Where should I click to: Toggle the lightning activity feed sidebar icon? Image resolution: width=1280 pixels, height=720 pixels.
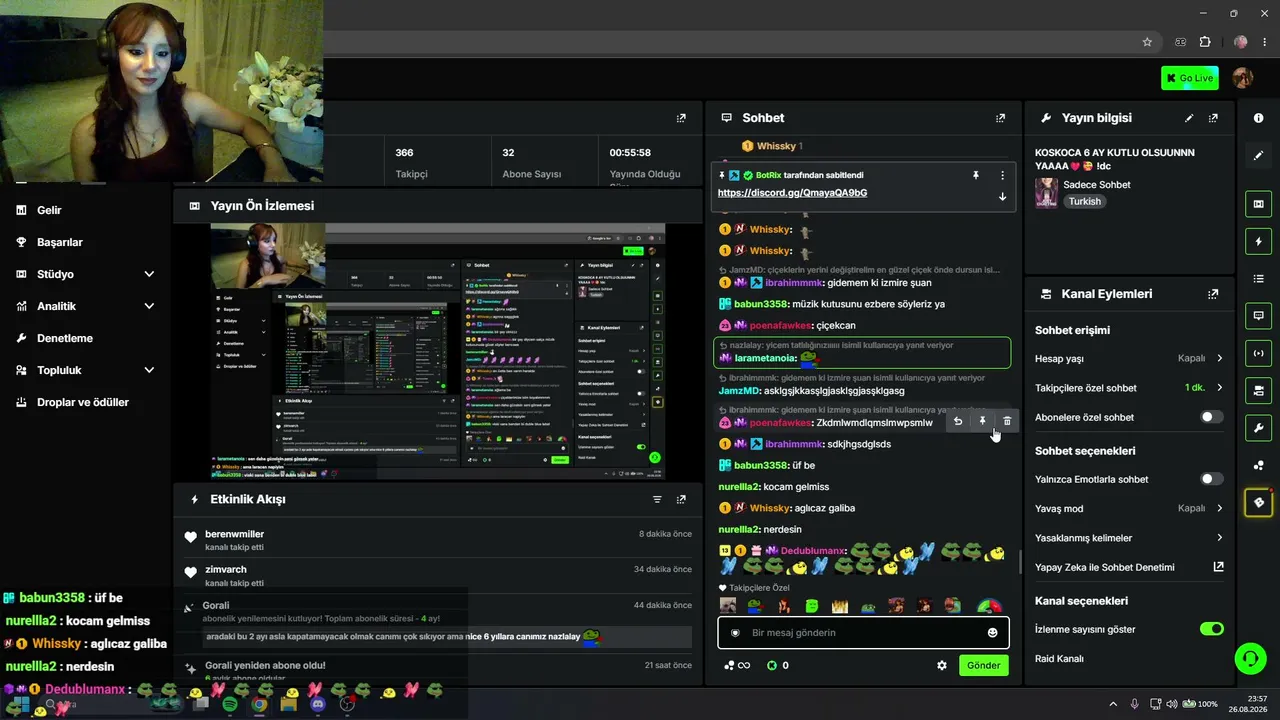click(x=1258, y=241)
